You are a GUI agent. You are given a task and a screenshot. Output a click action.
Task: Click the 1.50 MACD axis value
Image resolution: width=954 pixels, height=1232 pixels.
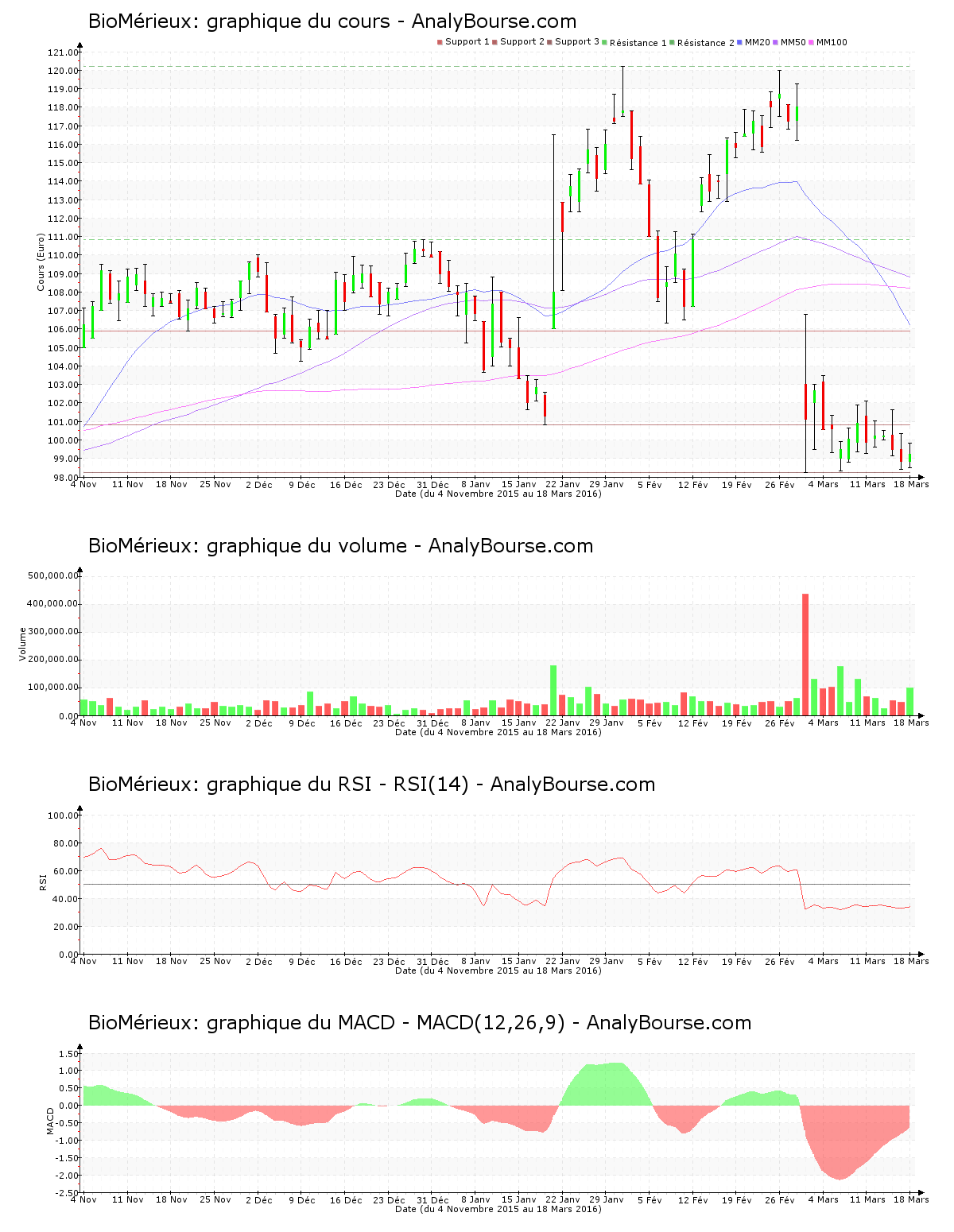coord(68,1055)
